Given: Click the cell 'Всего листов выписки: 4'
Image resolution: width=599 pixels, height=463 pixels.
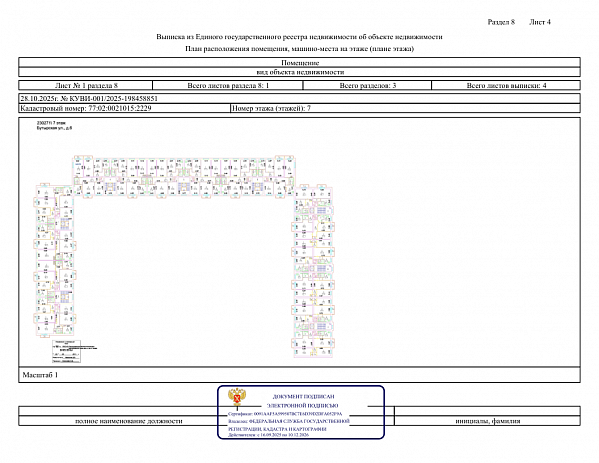Looking at the screenshot, I should coord(506,85).
